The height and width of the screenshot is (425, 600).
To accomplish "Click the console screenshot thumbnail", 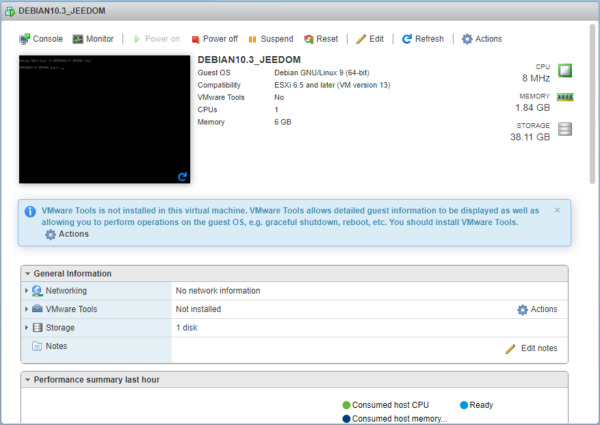I will pyautogui.click(x=104, y=119).
